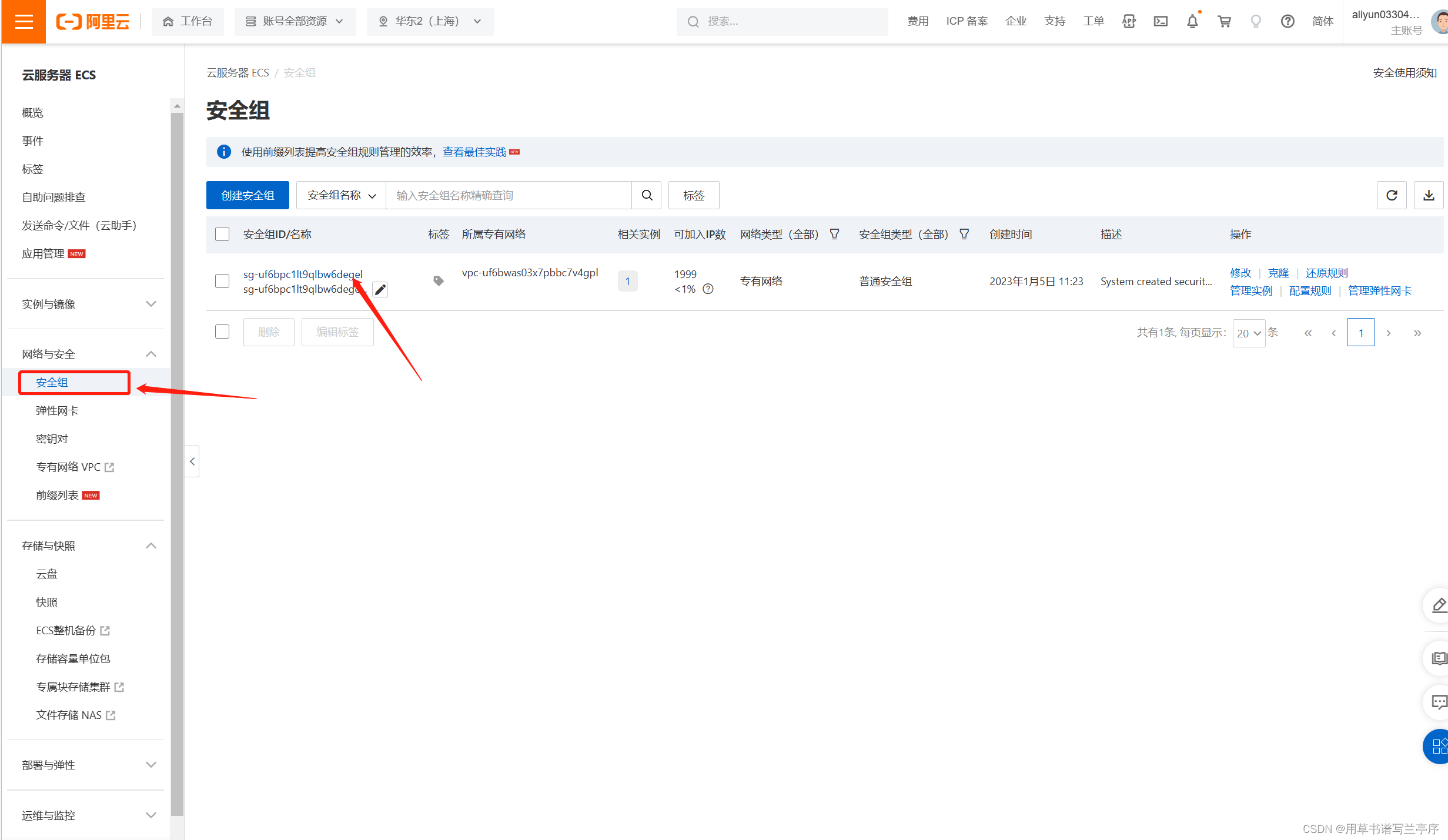Open the shopping cart icon
Viewport: 1448px width, 840px height.
point(1224,22)
